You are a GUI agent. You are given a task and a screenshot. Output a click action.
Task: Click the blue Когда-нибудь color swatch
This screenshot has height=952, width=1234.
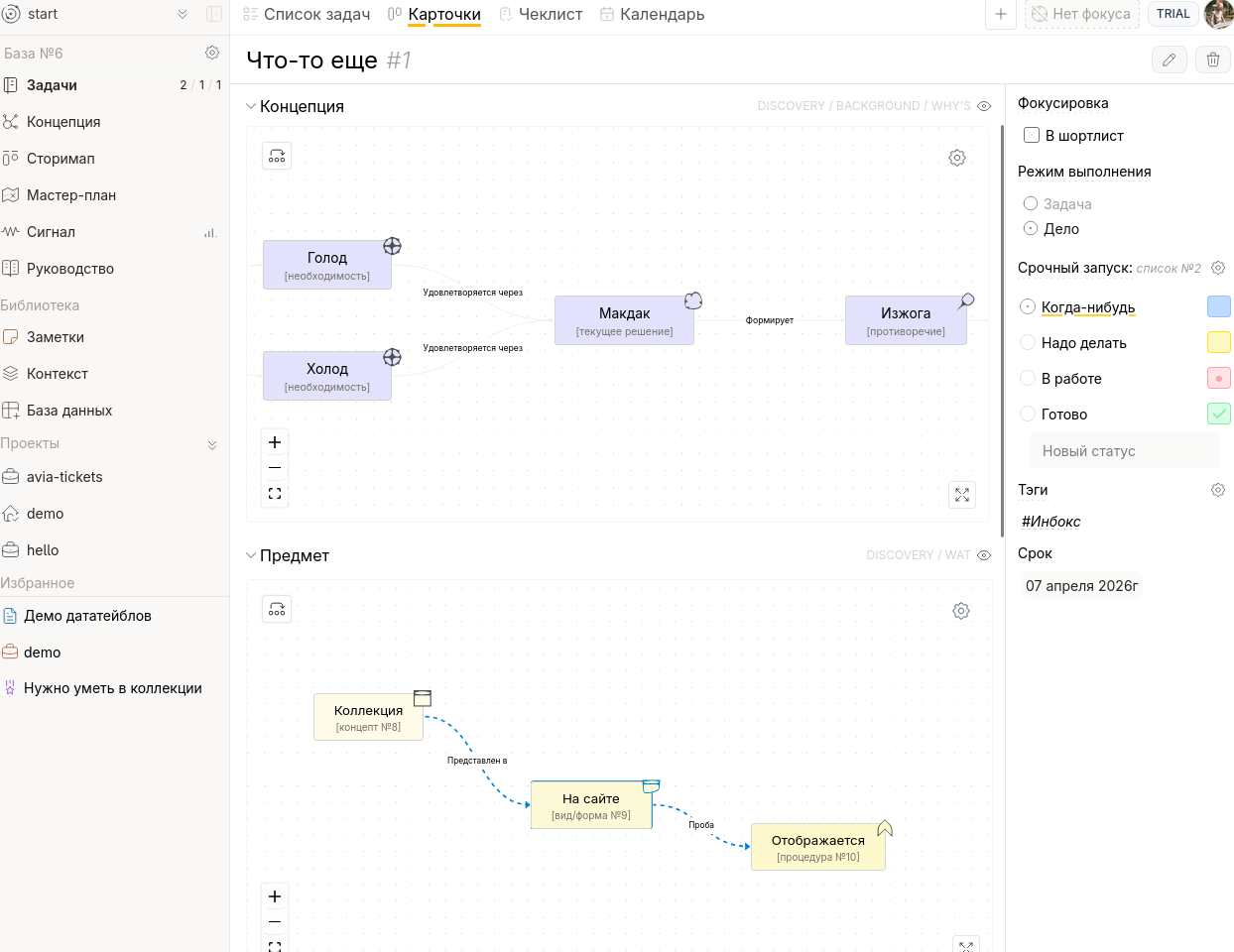1218,306
